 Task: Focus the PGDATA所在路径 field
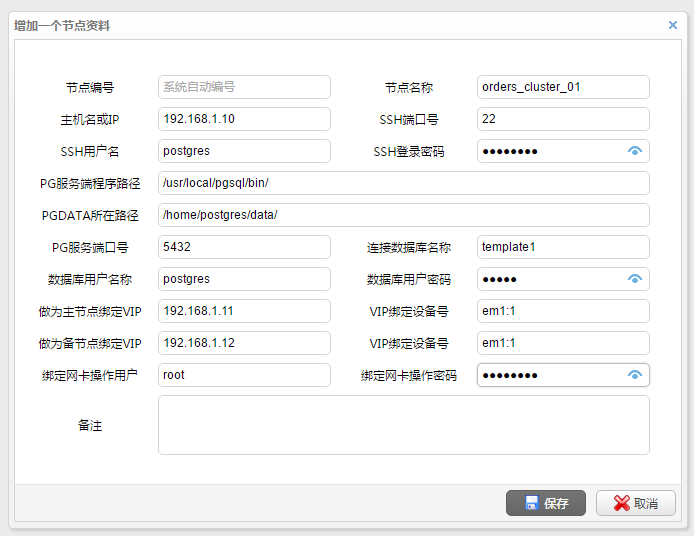(403, 215)
